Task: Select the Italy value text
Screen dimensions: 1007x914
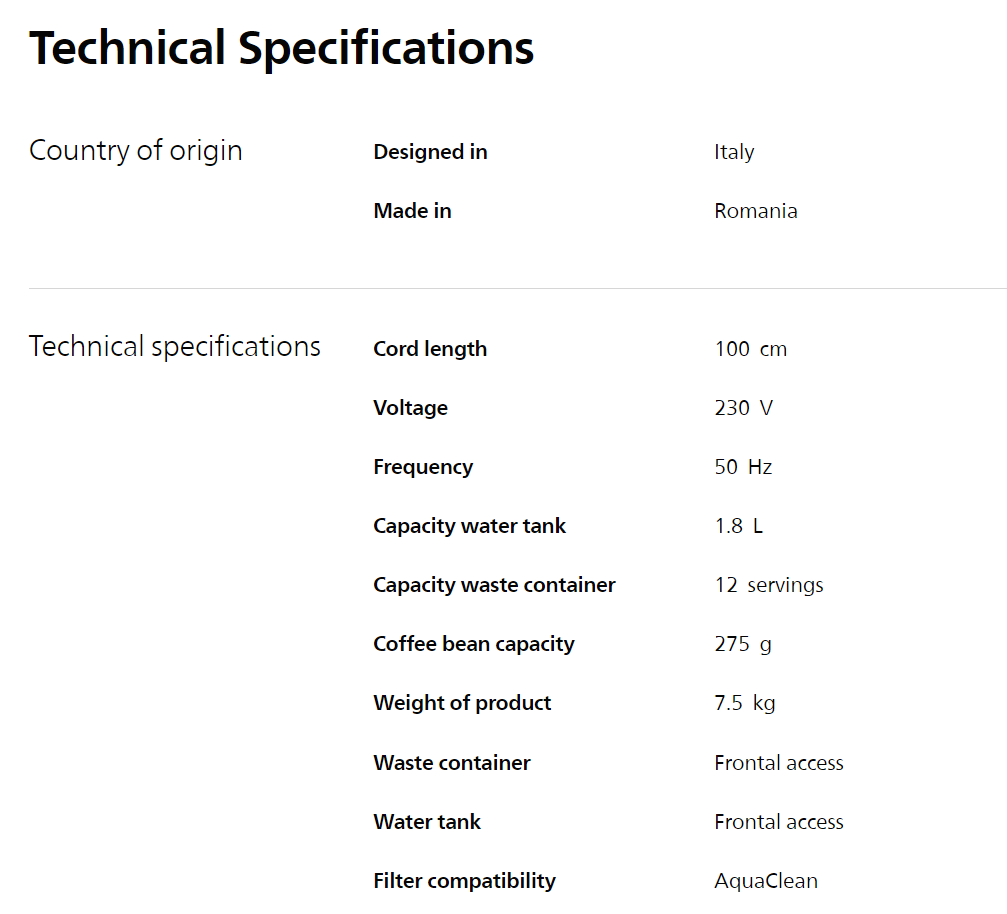Action: point(734,153)
